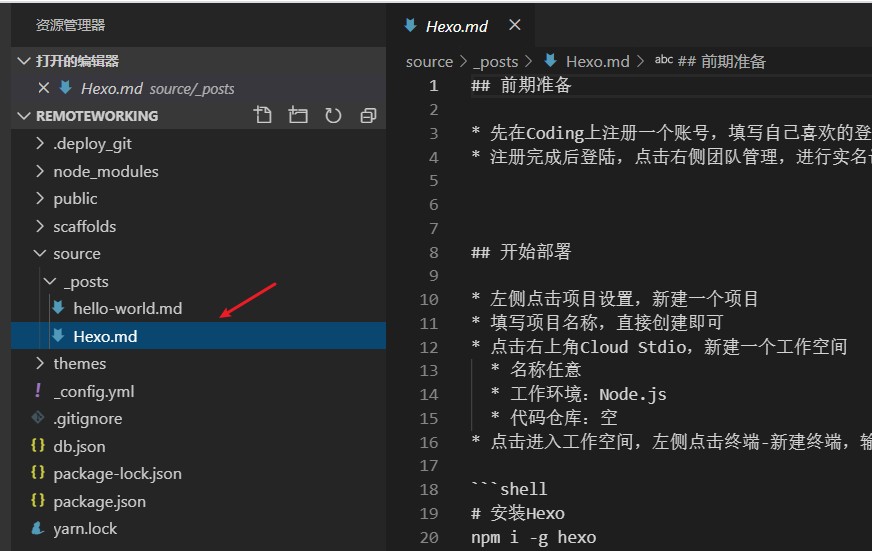Open yarn.lock file
This screenshot has height=551, width=872.
click(x=85, y=529)
